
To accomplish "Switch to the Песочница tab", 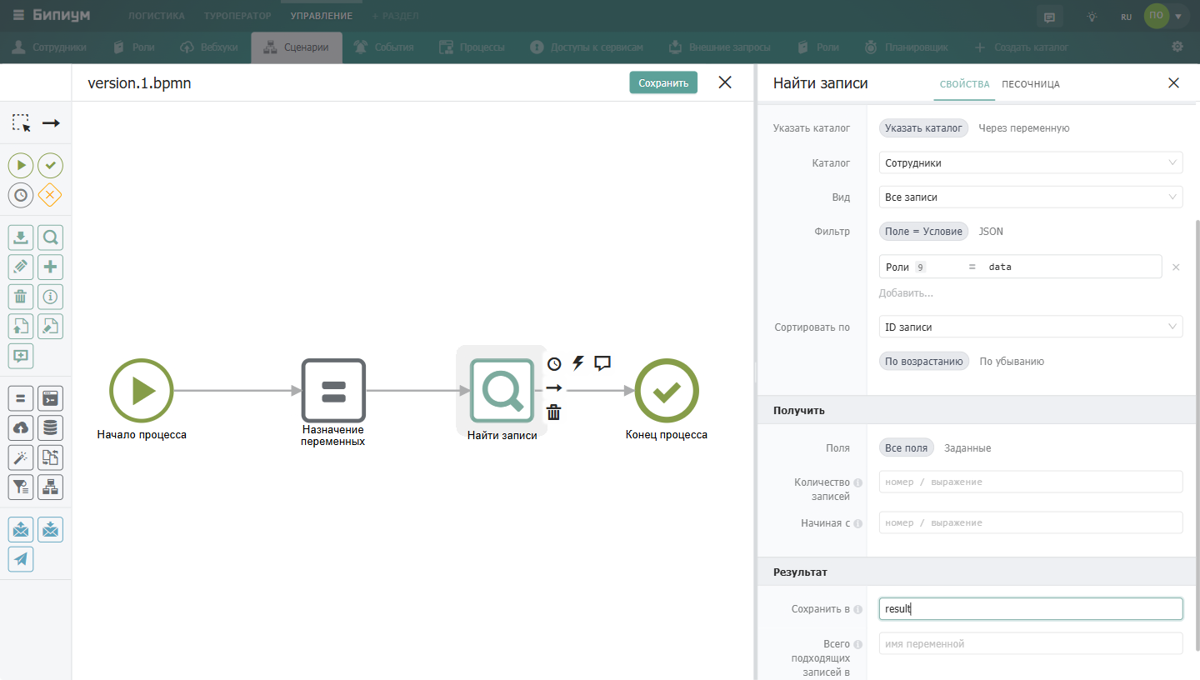I will 1030,84.
